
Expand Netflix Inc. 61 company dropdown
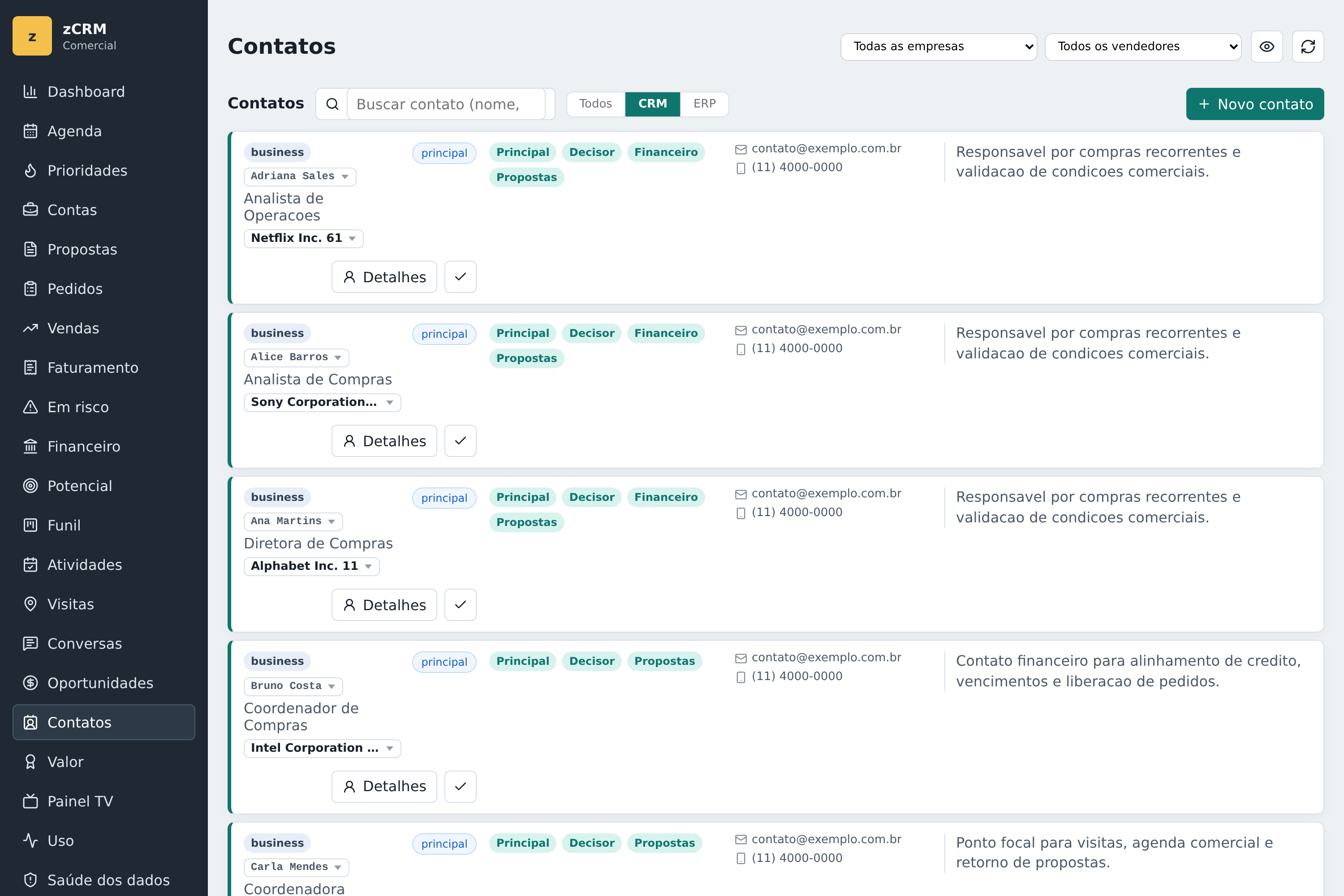point(303,238)
